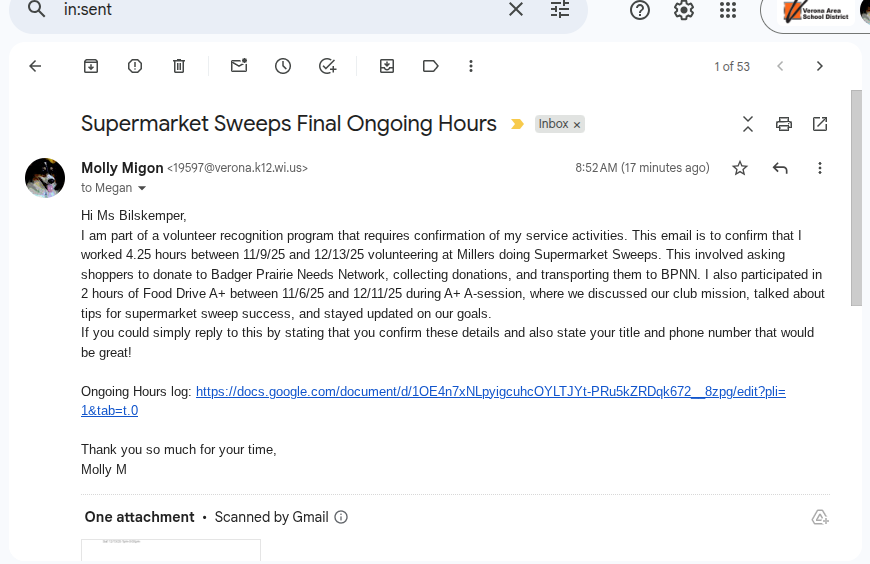Remove the Inbox label from this conversation
The image size is (870, 564).
(x=578, y=125)
